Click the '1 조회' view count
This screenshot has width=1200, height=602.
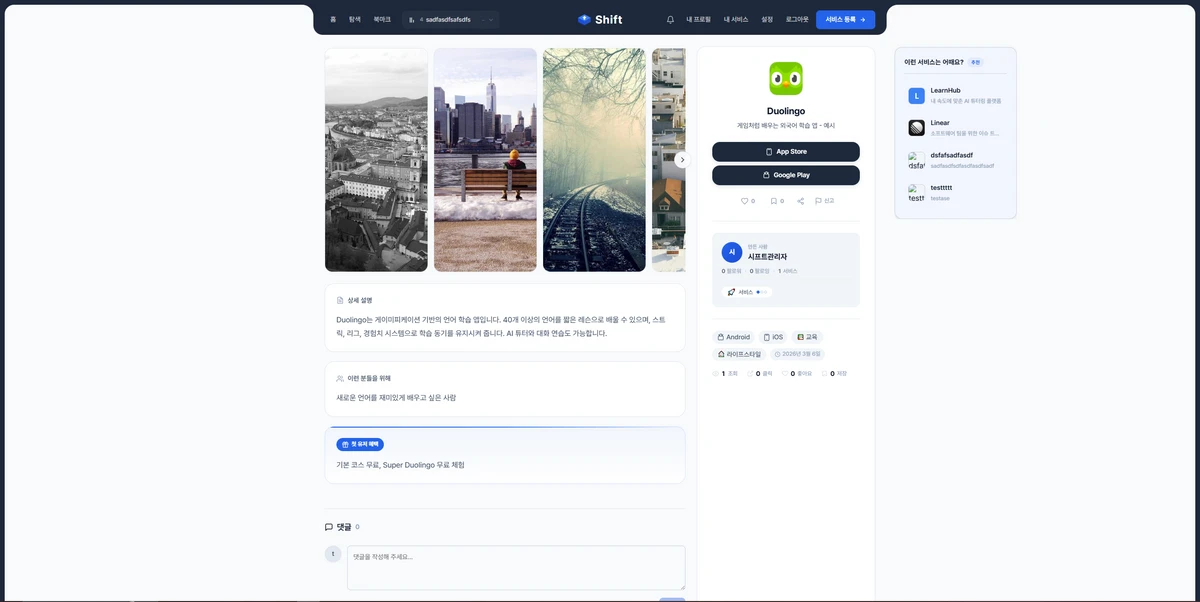725,373
